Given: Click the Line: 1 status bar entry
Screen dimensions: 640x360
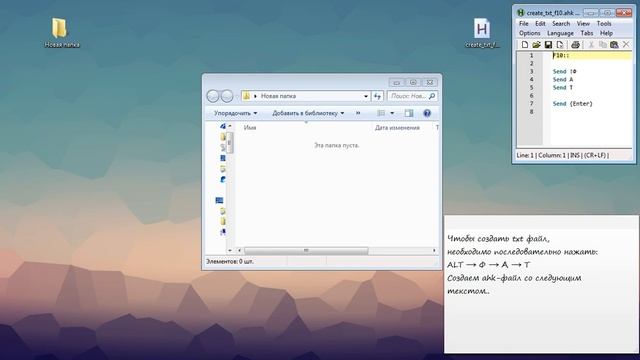Looking at the screenshot, I should point(525,155).
